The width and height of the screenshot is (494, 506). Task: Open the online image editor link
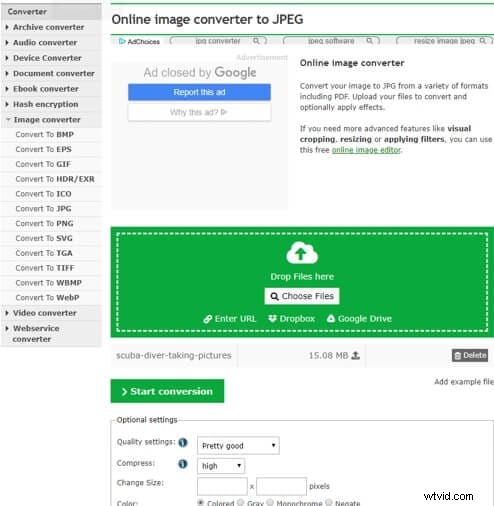pos(366,150)
